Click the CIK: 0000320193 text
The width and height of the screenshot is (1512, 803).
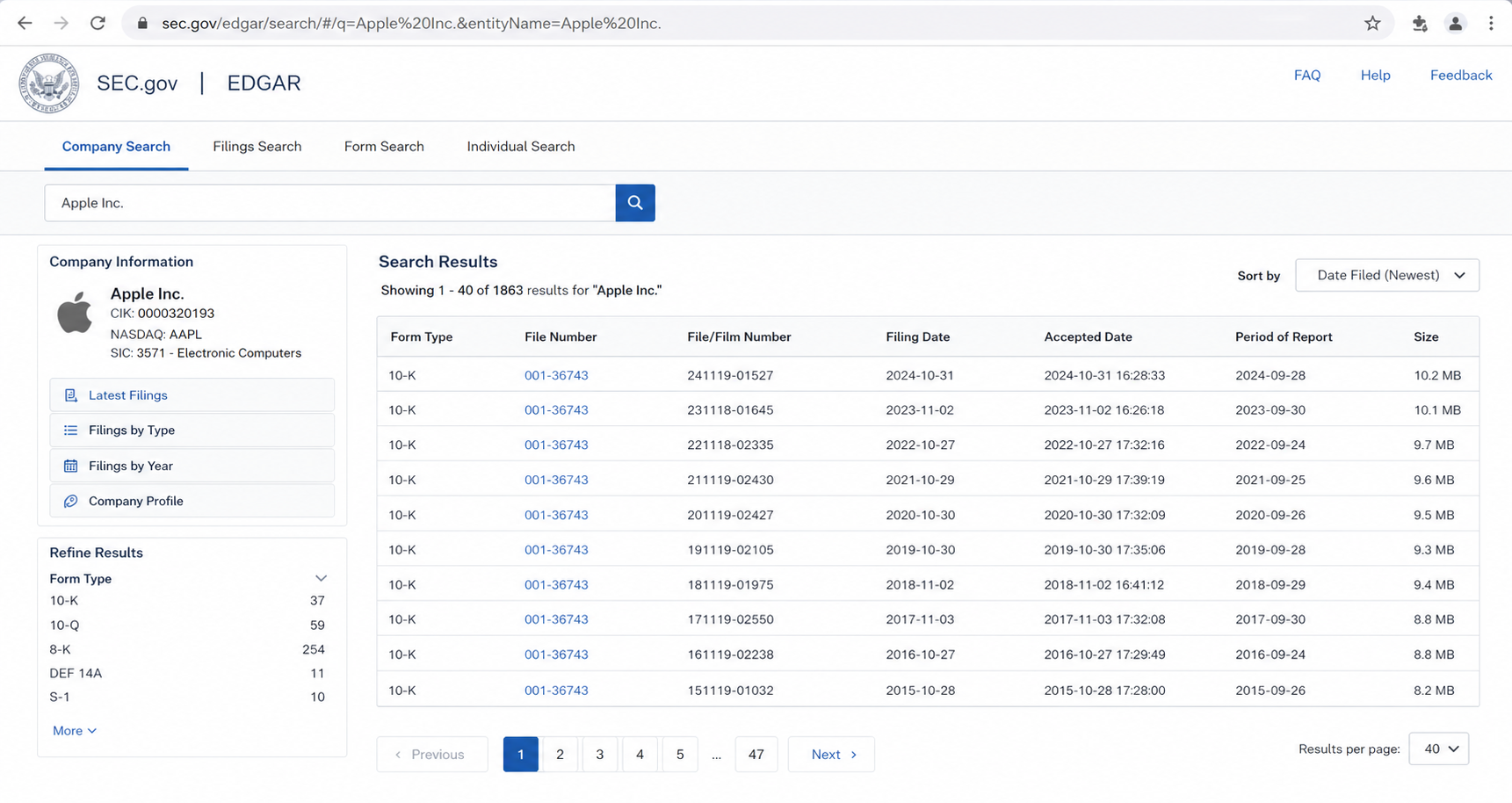(x=163, y=314)
